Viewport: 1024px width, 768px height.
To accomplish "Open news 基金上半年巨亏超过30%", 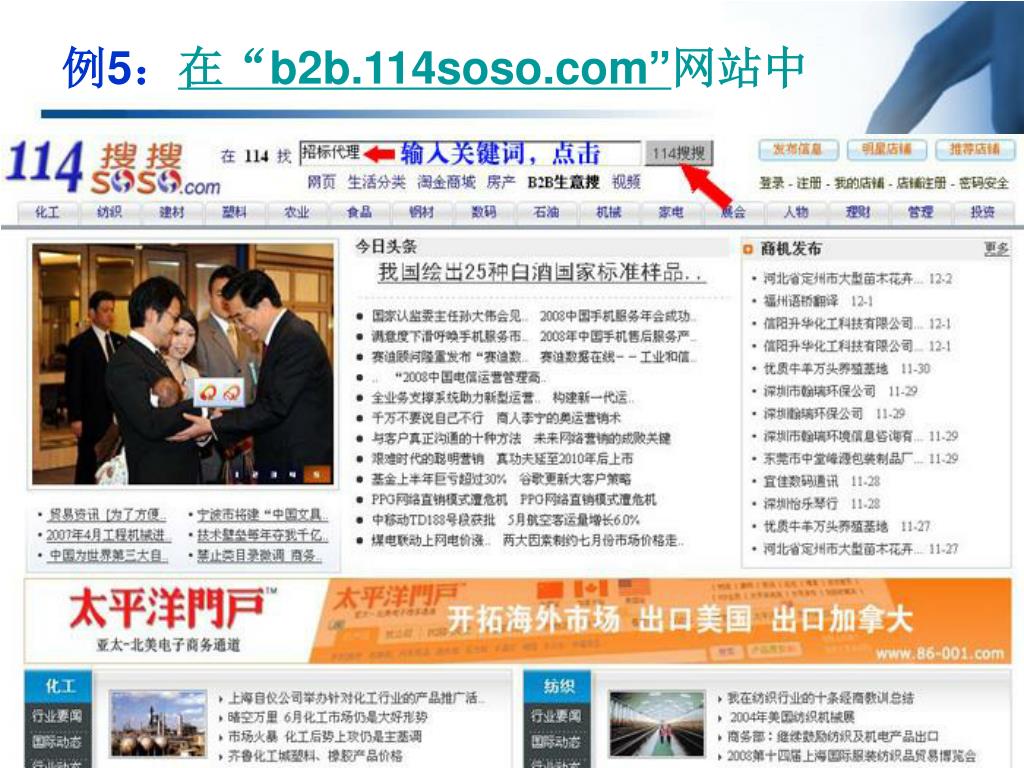I will pyautogui.click(x=439, y=479).
